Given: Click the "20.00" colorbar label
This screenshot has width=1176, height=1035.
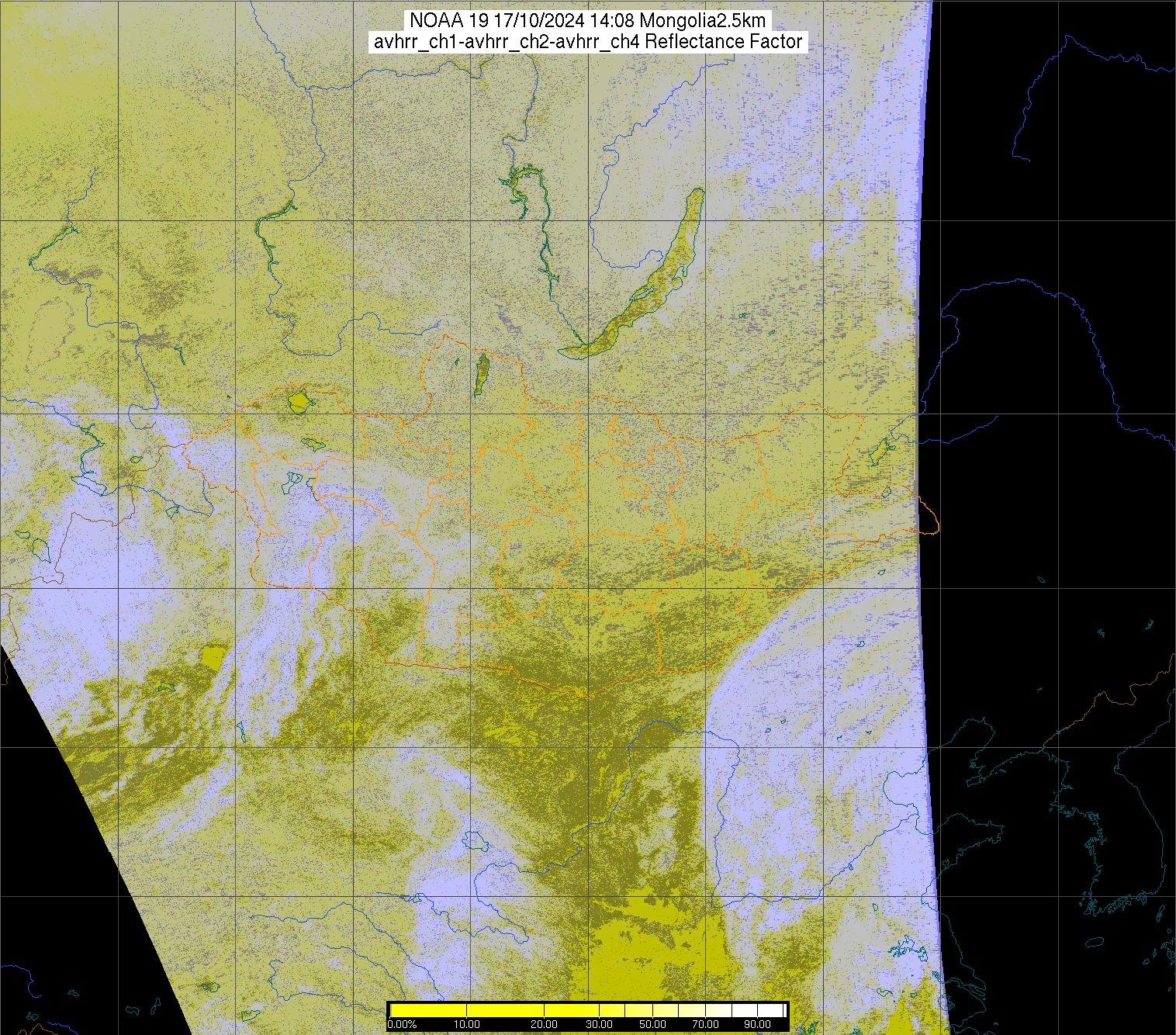Looking at the screenshot, I should 545,1025.
